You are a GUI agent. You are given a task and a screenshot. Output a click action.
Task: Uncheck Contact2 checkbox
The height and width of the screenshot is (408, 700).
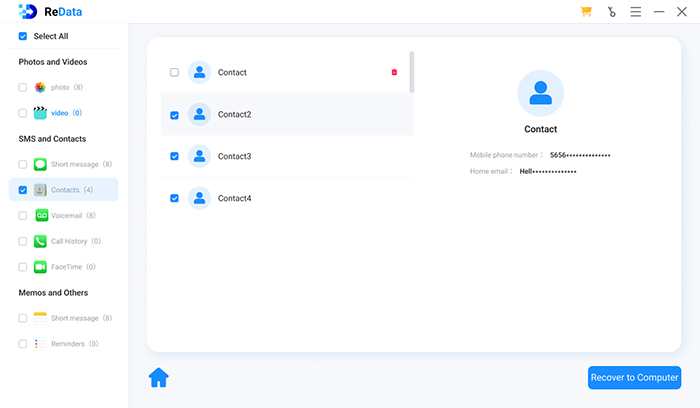(x=175, y=115)
